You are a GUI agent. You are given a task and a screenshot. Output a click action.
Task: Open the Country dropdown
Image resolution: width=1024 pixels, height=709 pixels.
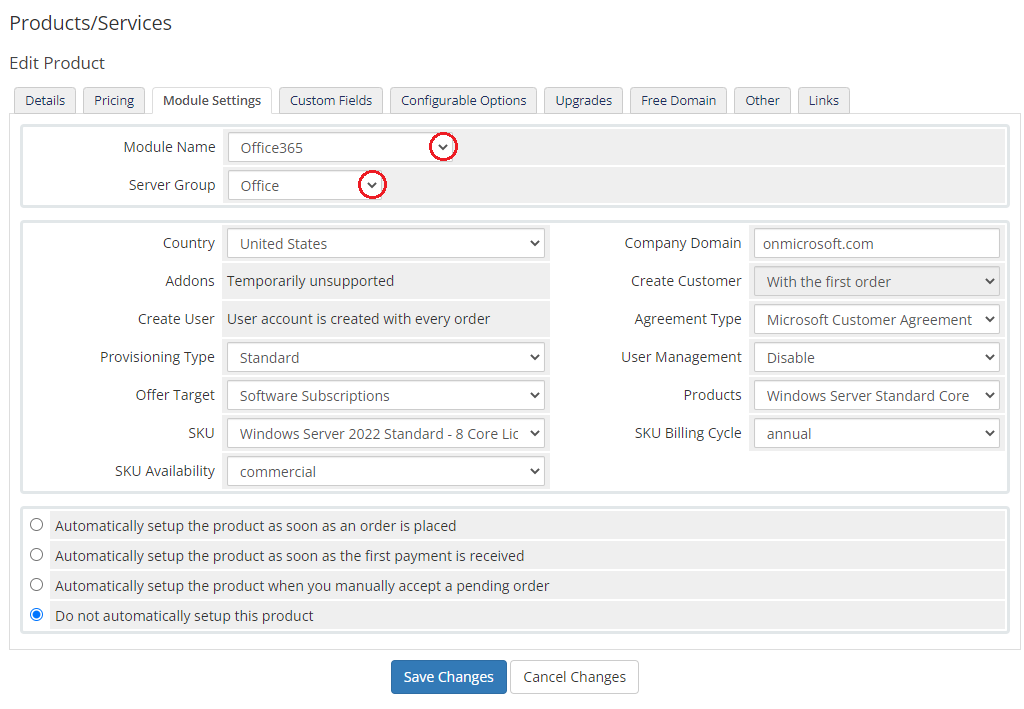click(385, 243)
